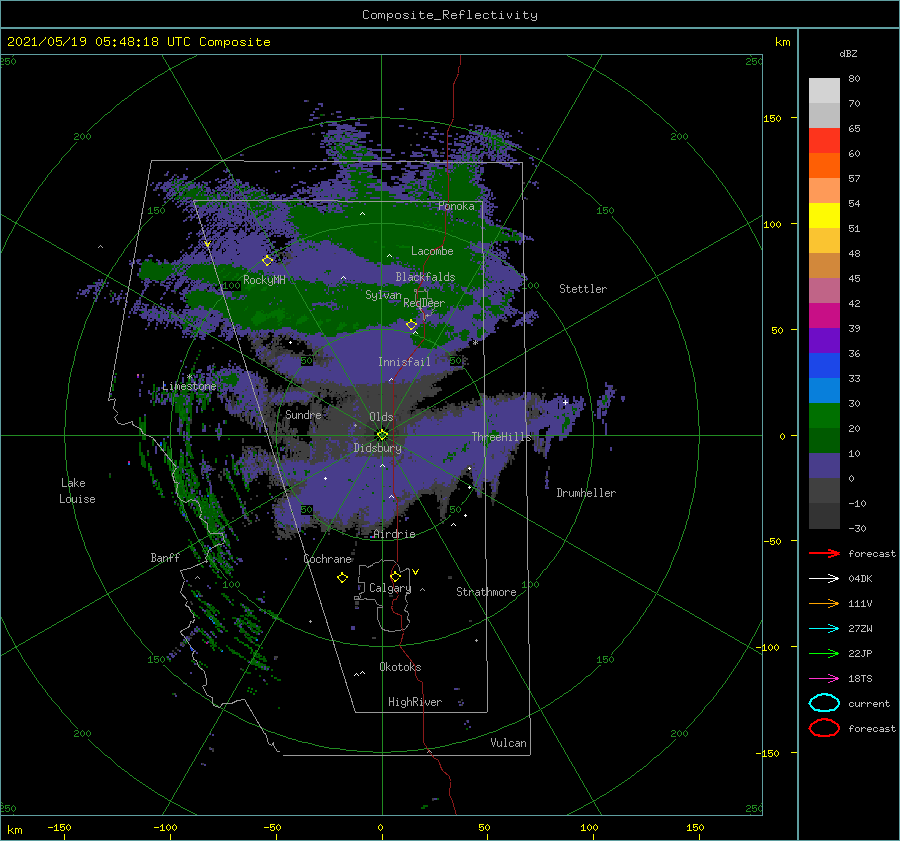Click the Sylvan label

click(x=383, y=295)
